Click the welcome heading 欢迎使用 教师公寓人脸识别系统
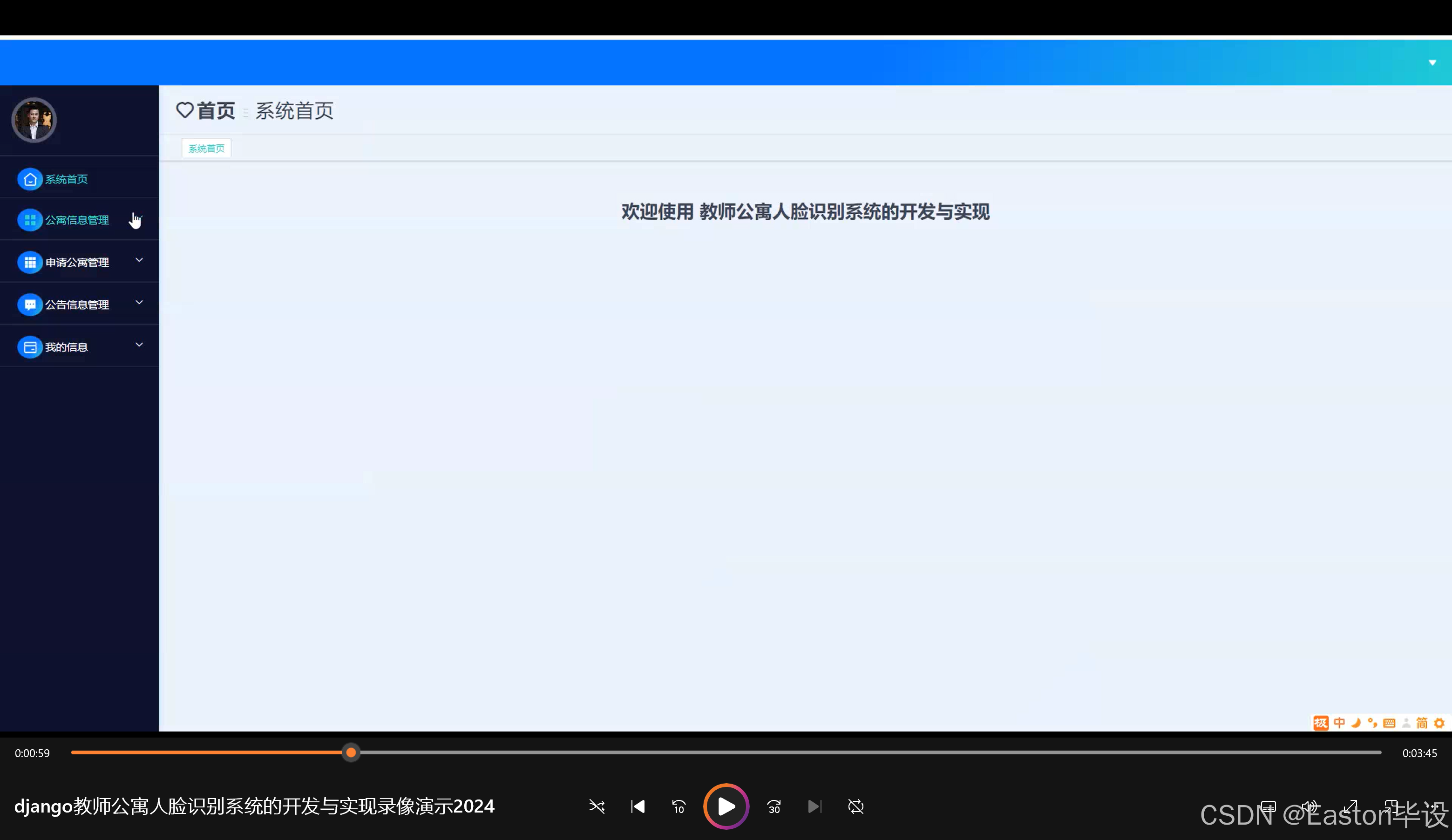The height and width of the screenshot is (840, 1452). point(805,211)
